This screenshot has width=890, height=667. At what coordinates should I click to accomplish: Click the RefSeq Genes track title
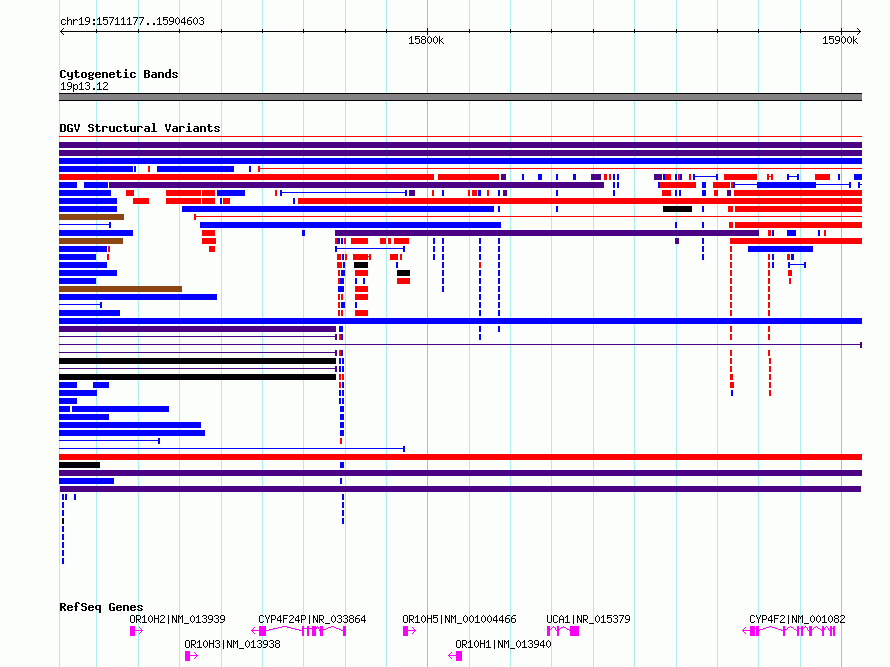coord(101,607)
